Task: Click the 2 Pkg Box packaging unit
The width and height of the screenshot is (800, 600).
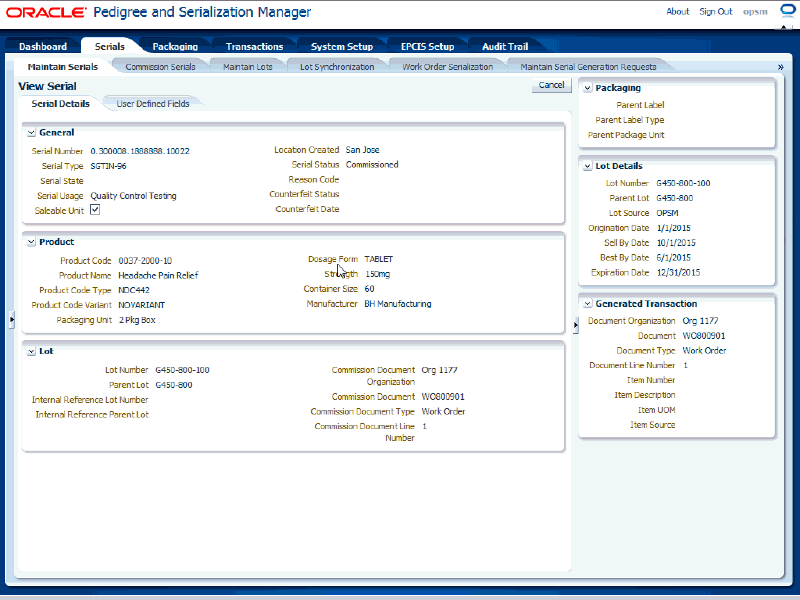Action: [137, 320]
